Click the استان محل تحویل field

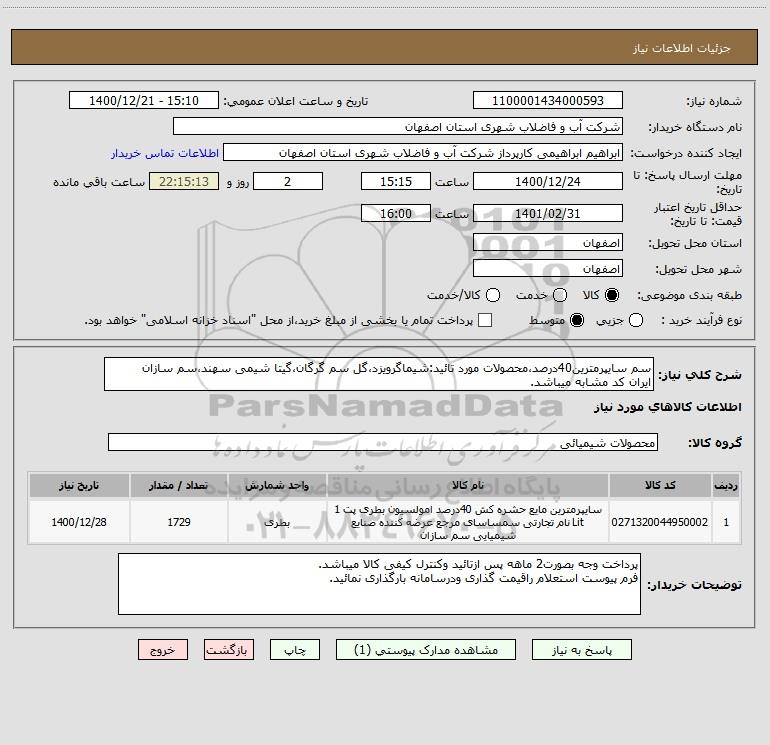[x=548, y=243]
